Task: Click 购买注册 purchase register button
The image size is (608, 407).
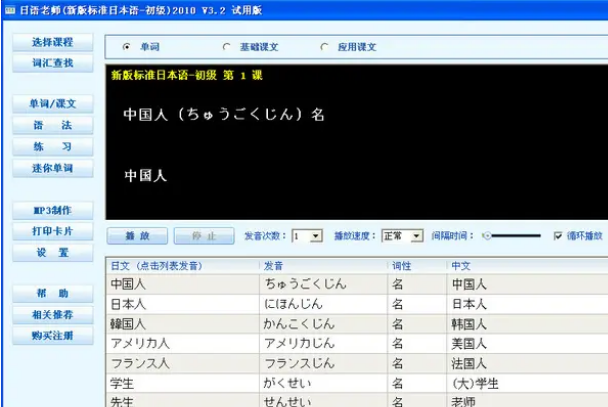Action: tap(53, 336)
